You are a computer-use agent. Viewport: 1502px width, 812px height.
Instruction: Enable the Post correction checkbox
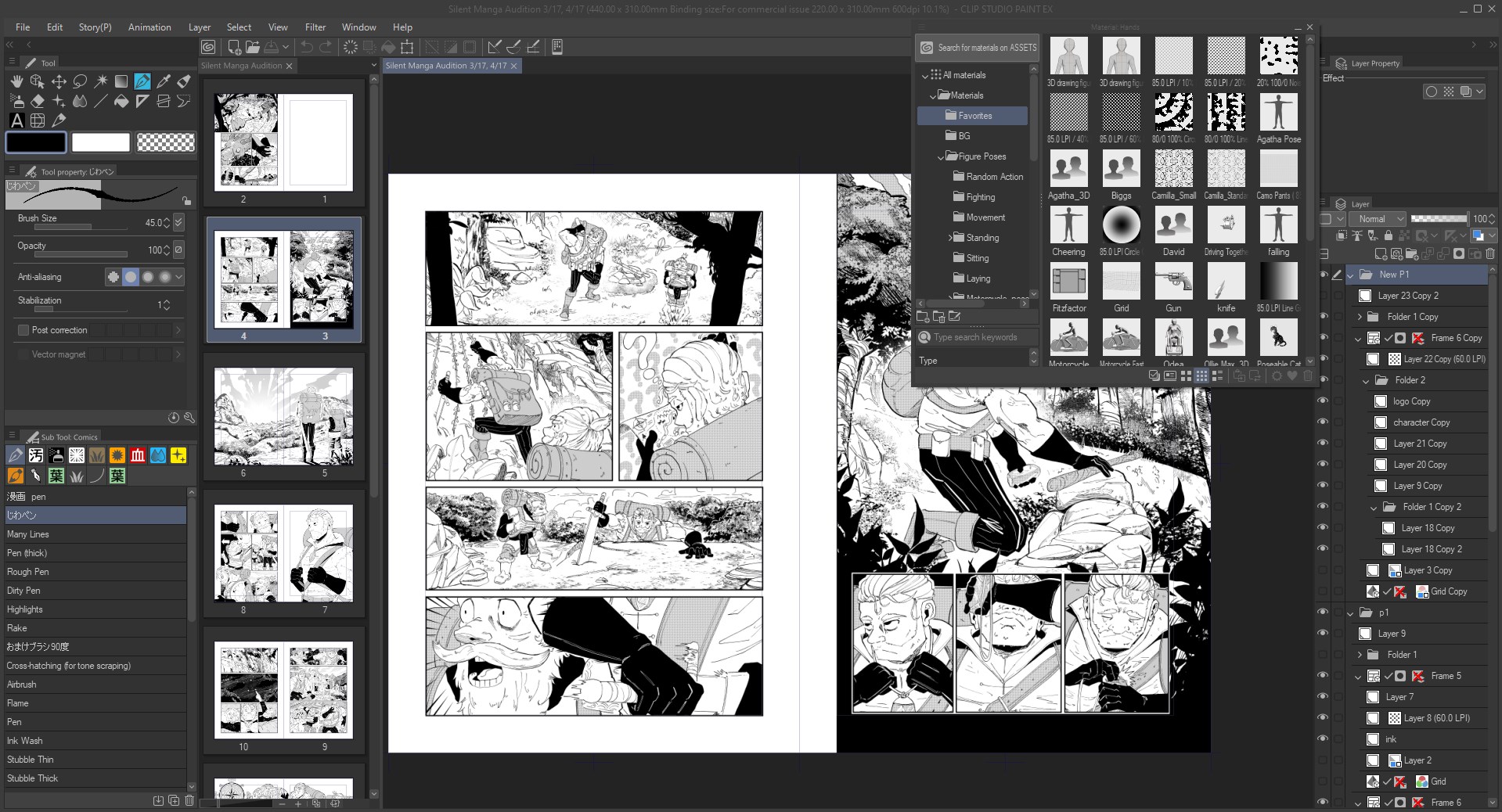23,330
